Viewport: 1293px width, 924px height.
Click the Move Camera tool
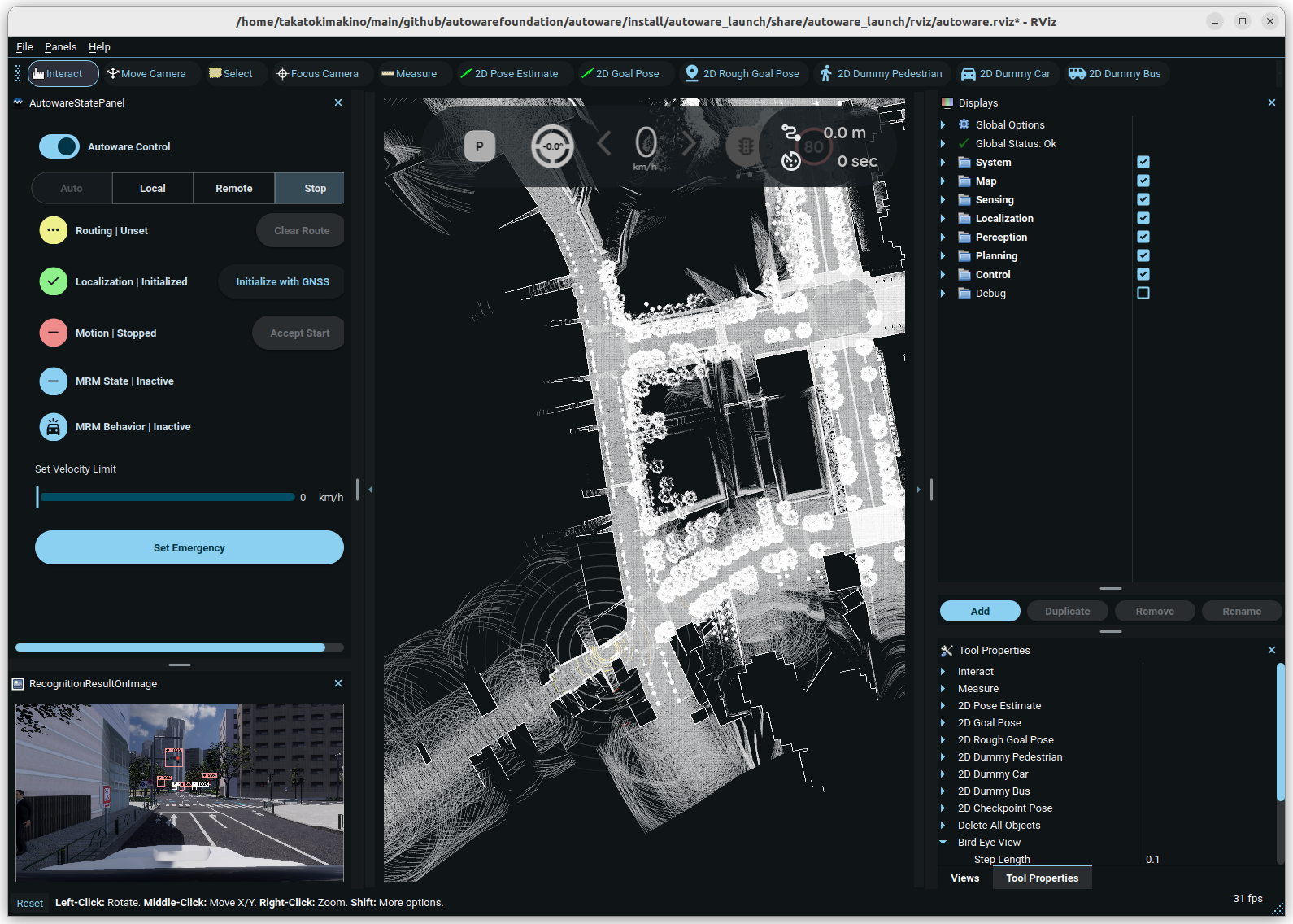coord(146,73)
